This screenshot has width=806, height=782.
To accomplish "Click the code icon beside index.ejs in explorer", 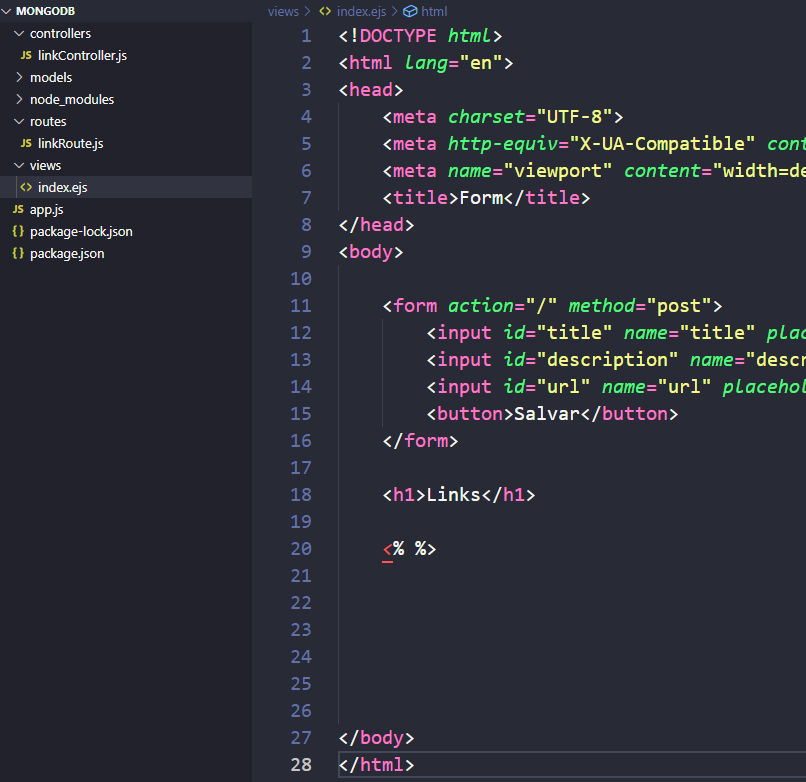I will [26, 187].
